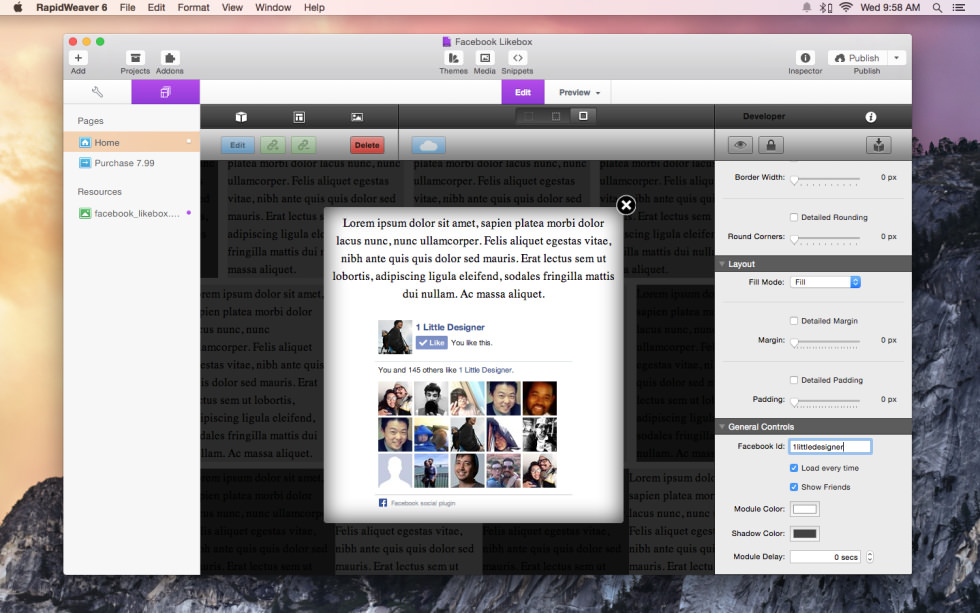Click the Facebook Like button in preview
This screenshot has width=980, height=613.
click(432, 342)
